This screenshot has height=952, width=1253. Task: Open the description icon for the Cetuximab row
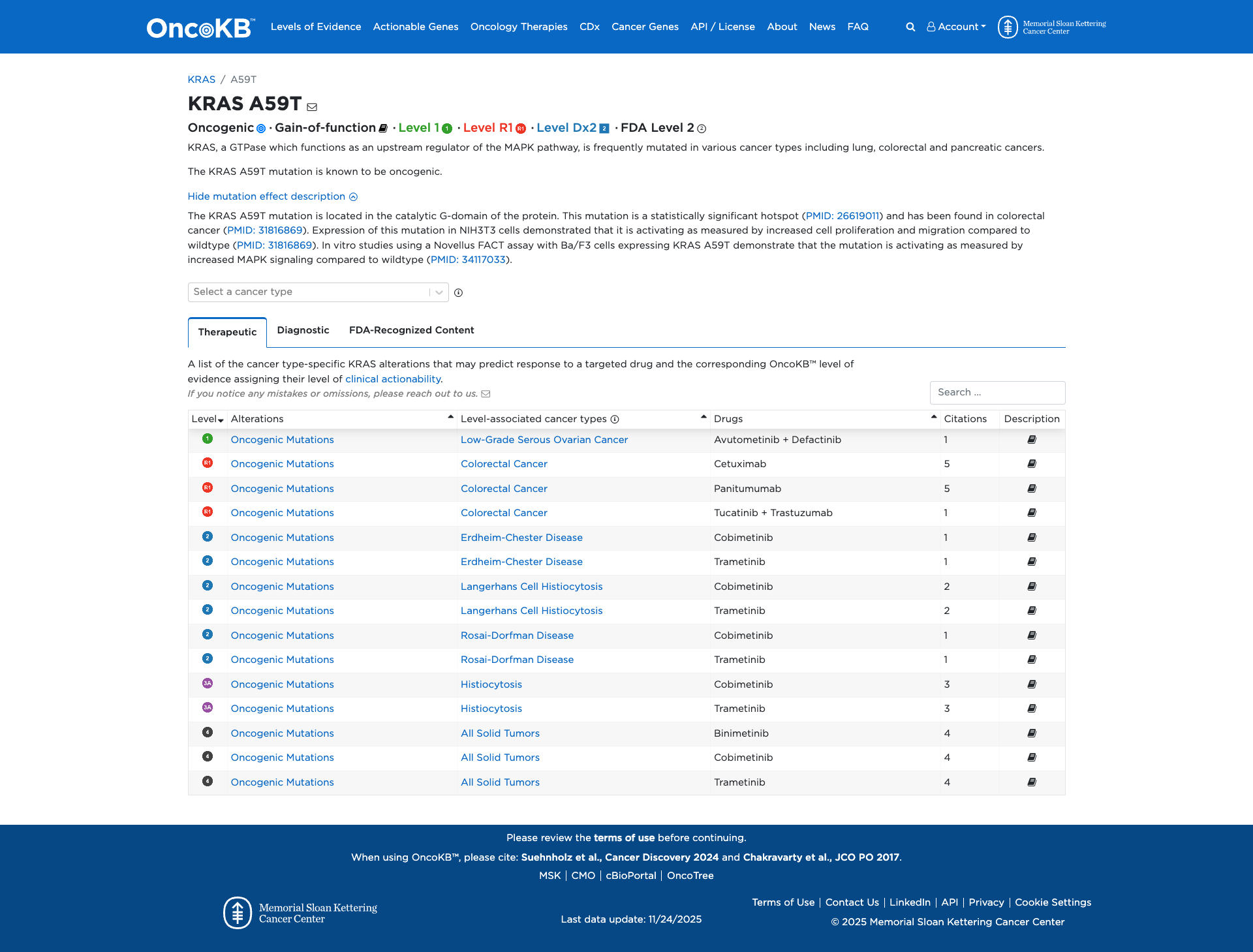click(1031, 464)
